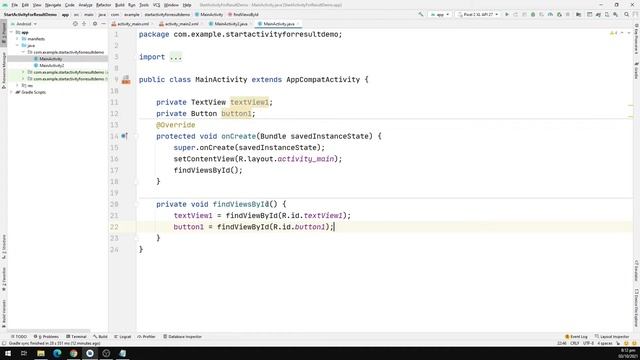Open the Profiler tool window

point(147,337)
